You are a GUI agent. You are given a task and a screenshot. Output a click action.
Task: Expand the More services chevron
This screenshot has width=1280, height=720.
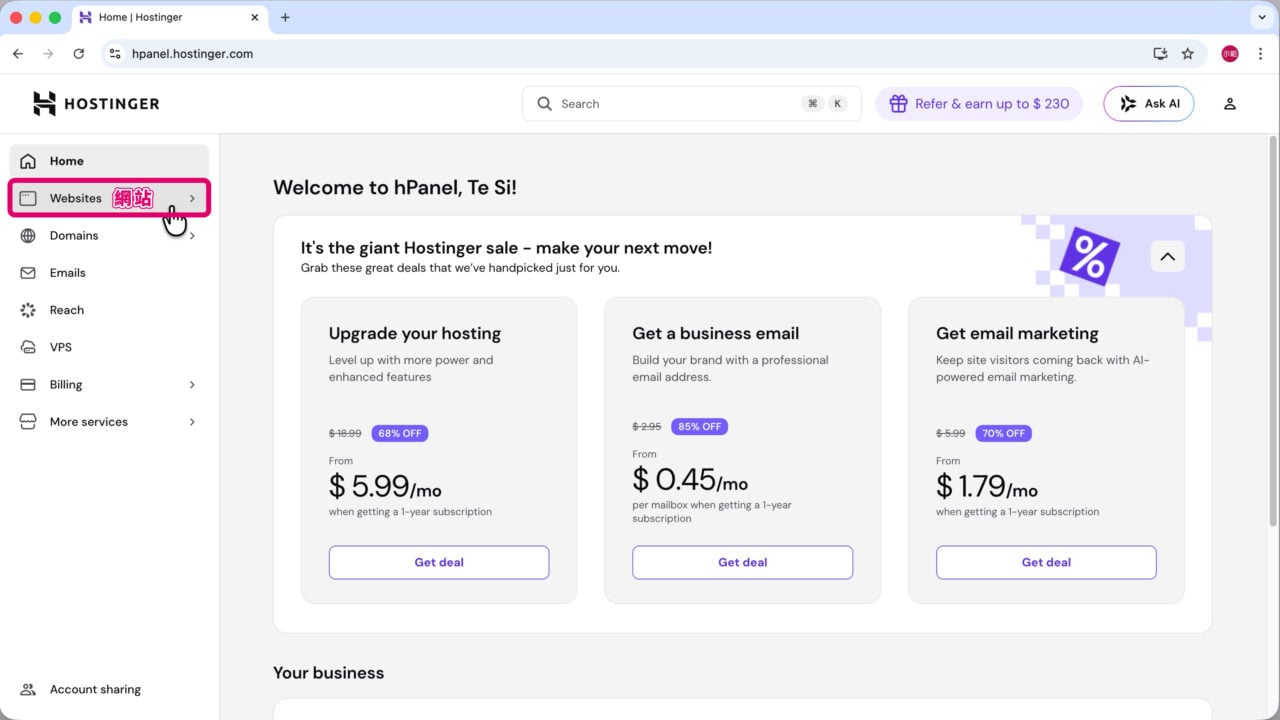point(192,422)
